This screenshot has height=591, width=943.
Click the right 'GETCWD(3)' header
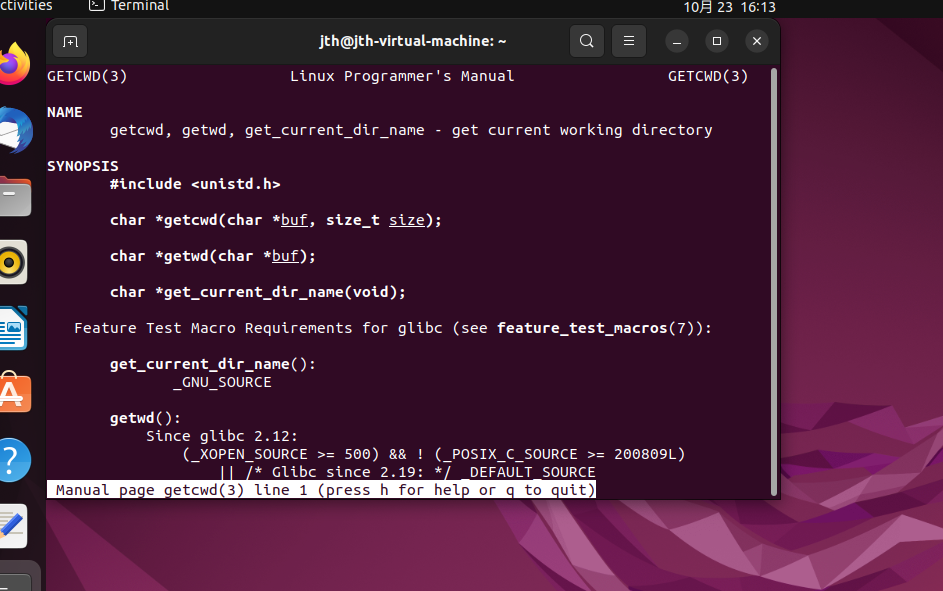(708, 76)
